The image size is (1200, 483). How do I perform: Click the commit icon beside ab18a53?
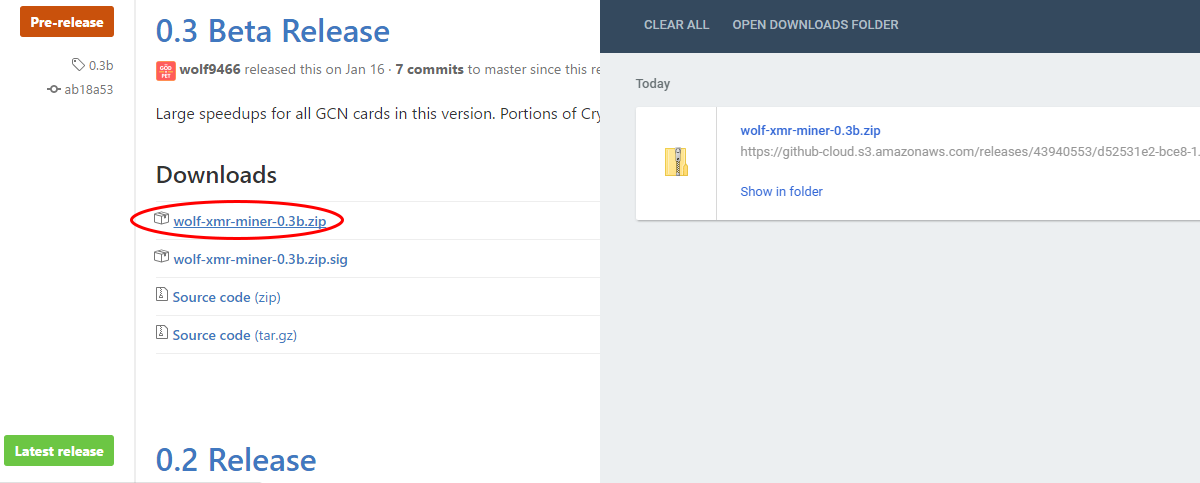(x=54, y=89)
